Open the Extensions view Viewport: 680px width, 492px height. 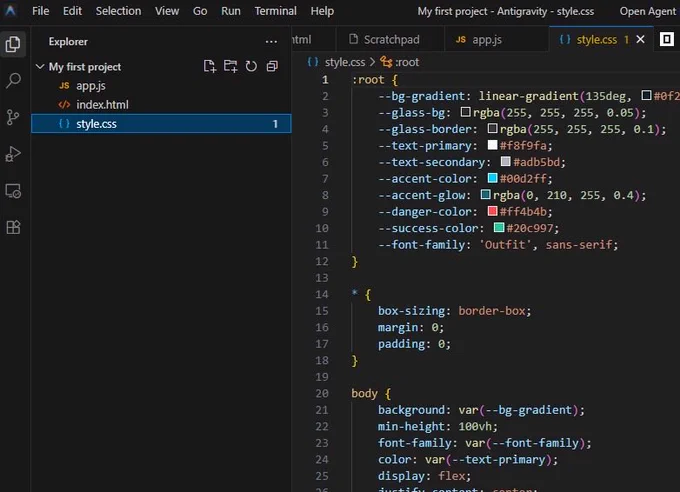point(13,227)
